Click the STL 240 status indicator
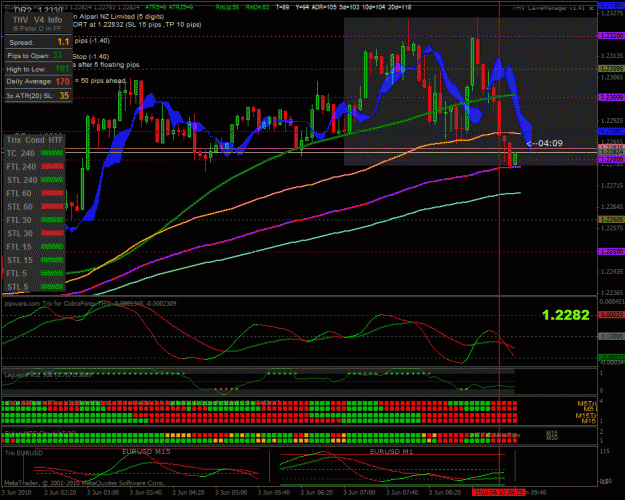Viewport: 625px width, 500px height. (x=53, y=180)
